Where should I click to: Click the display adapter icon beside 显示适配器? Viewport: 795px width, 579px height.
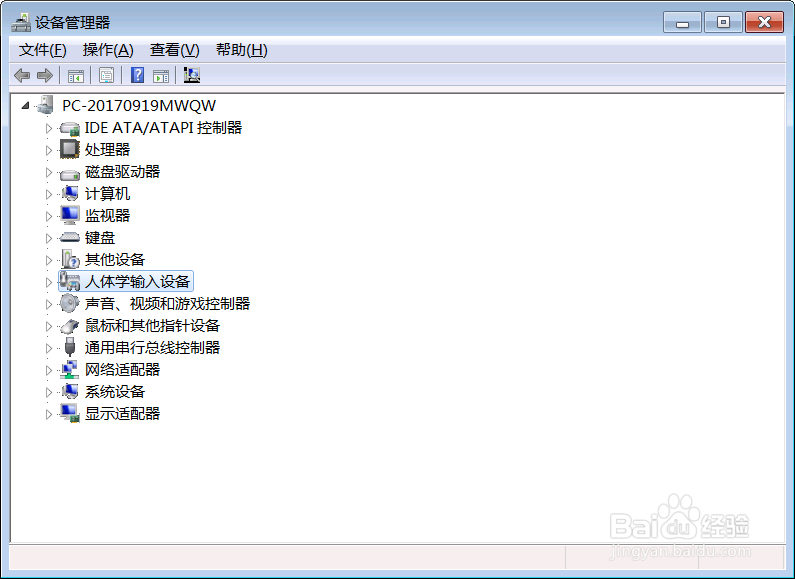click(x=69, y=413)
